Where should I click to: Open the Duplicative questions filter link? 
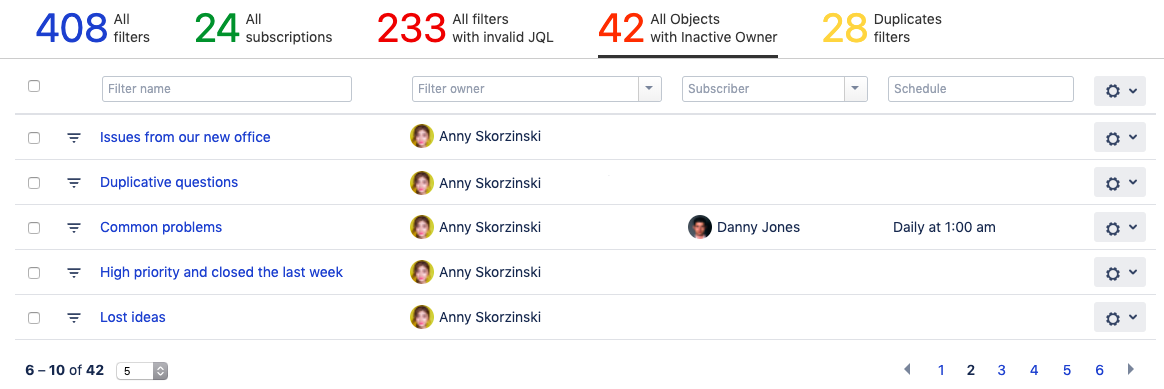(x=169, y=182)
